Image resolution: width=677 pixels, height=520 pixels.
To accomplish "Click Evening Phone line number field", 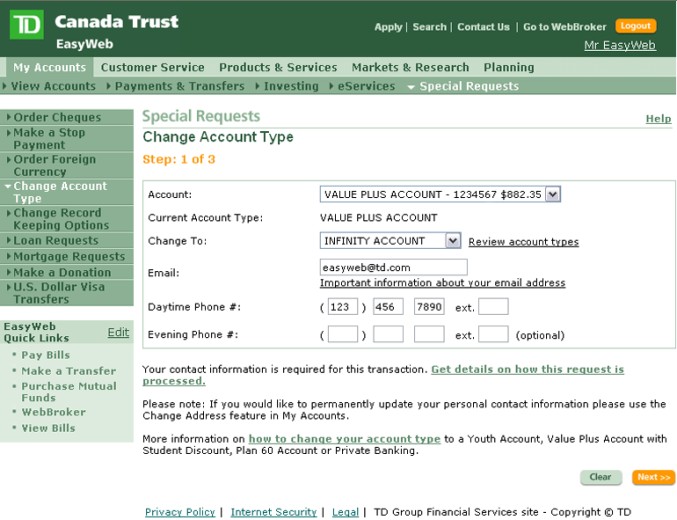I will coord(429,334).
